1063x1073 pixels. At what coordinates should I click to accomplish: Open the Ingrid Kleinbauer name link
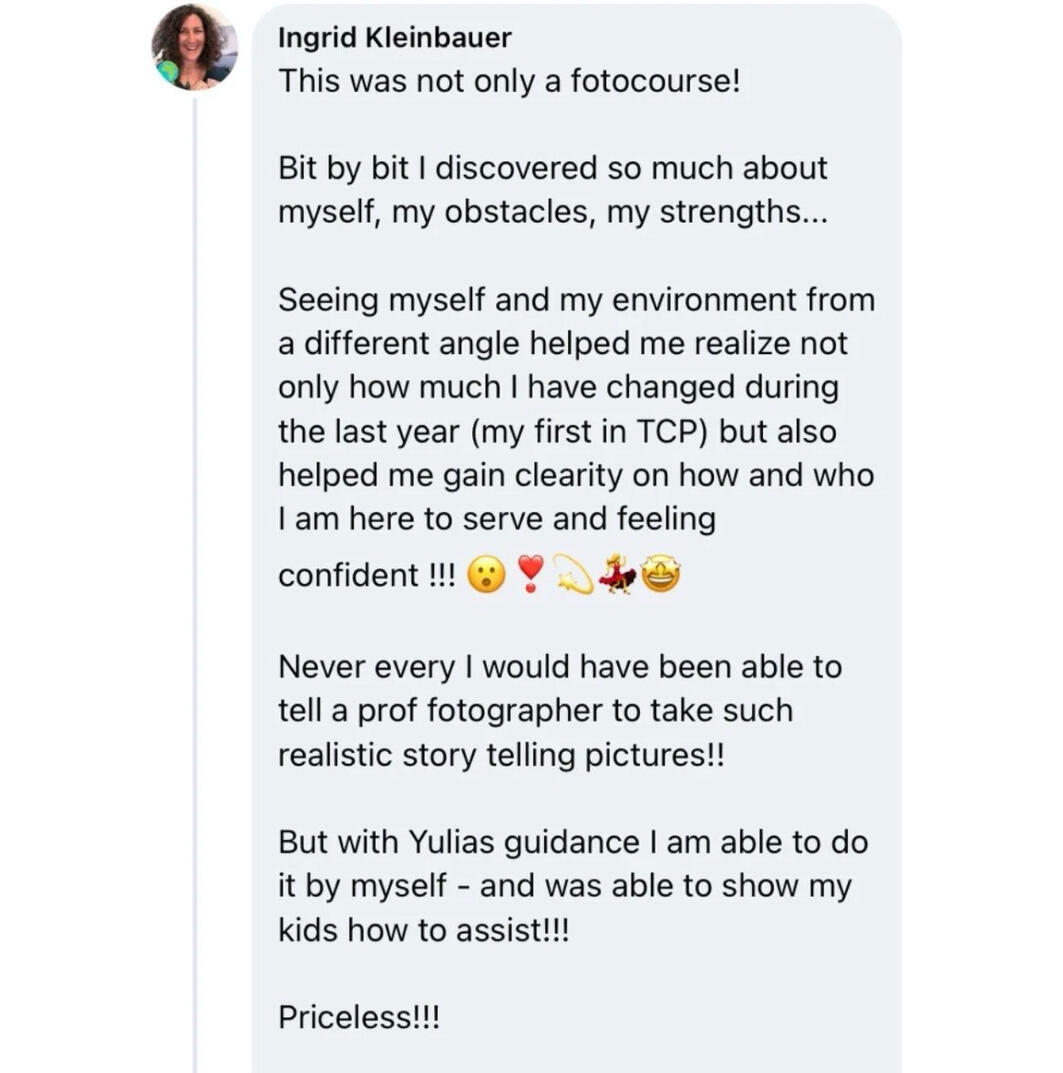click(394, 38)
